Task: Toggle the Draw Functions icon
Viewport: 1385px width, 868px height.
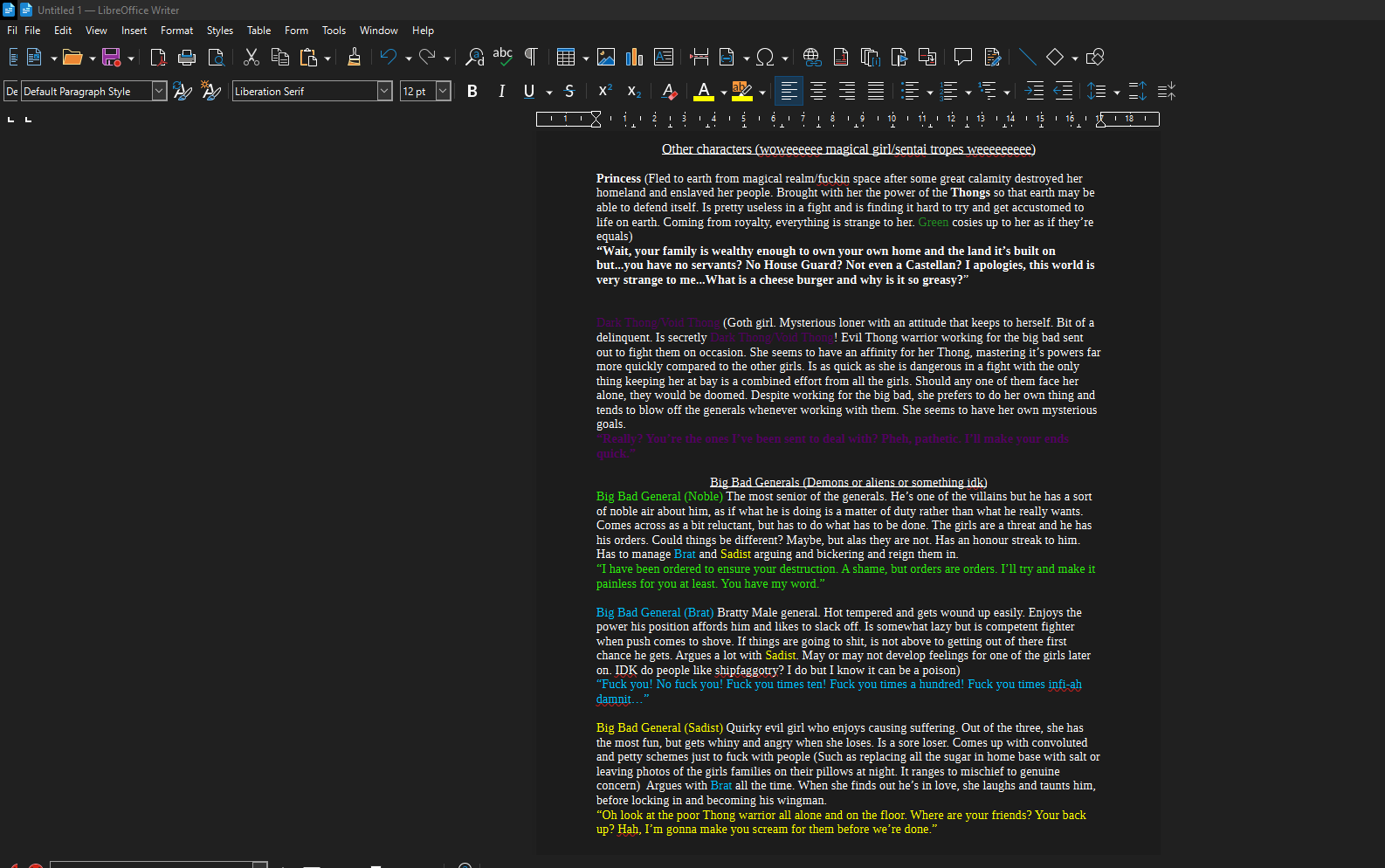Action: [x=1095, y=58]
